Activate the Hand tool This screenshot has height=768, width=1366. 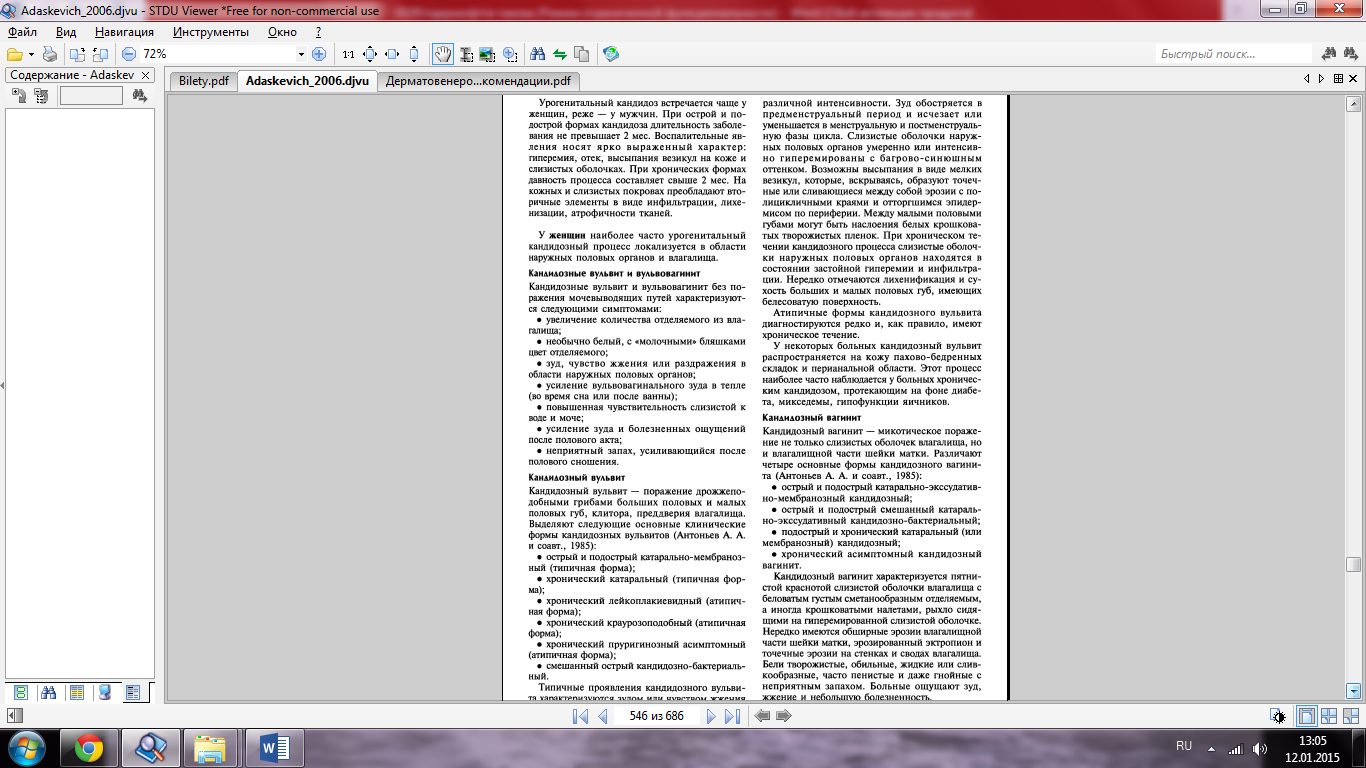pyautogui.click(x=442, y=54)
